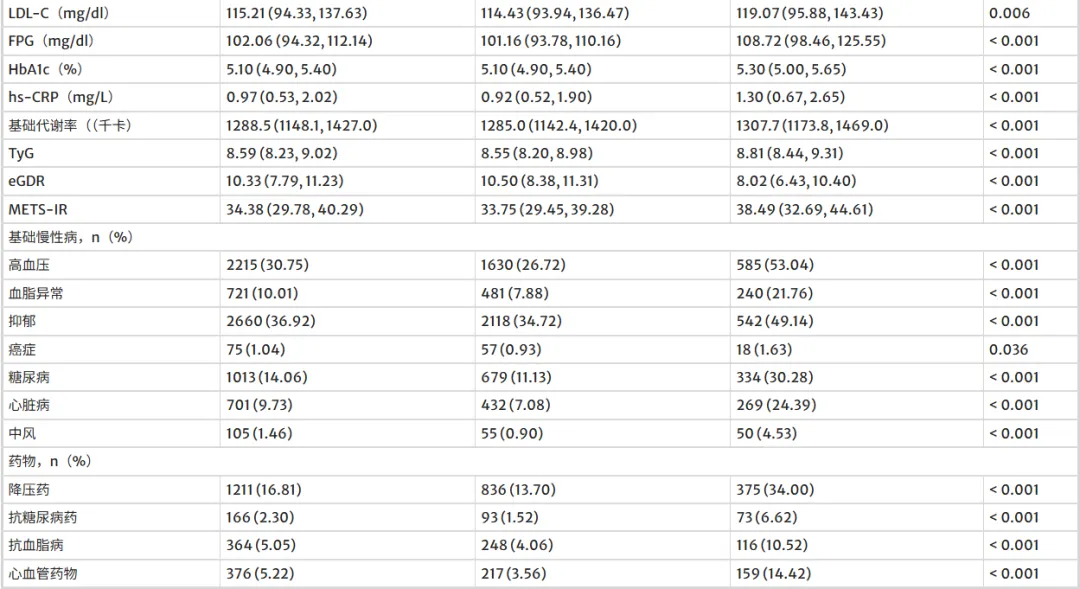Select the 抗糖尿病药 row label
Viewport: 1080px width, 589px height.
point(43,517)
